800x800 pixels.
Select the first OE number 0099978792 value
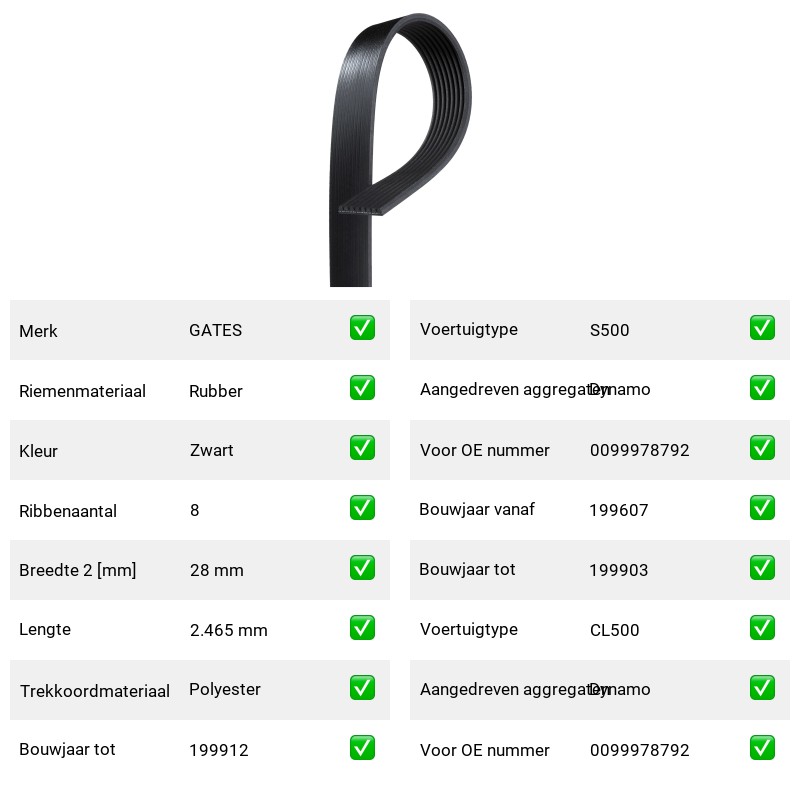[x=639, y=450]
